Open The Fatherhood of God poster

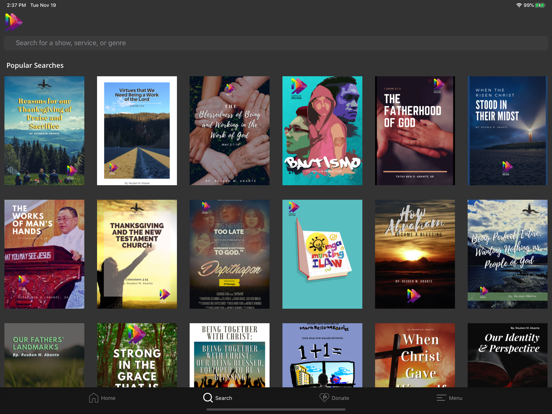click(x=415, y=131)
